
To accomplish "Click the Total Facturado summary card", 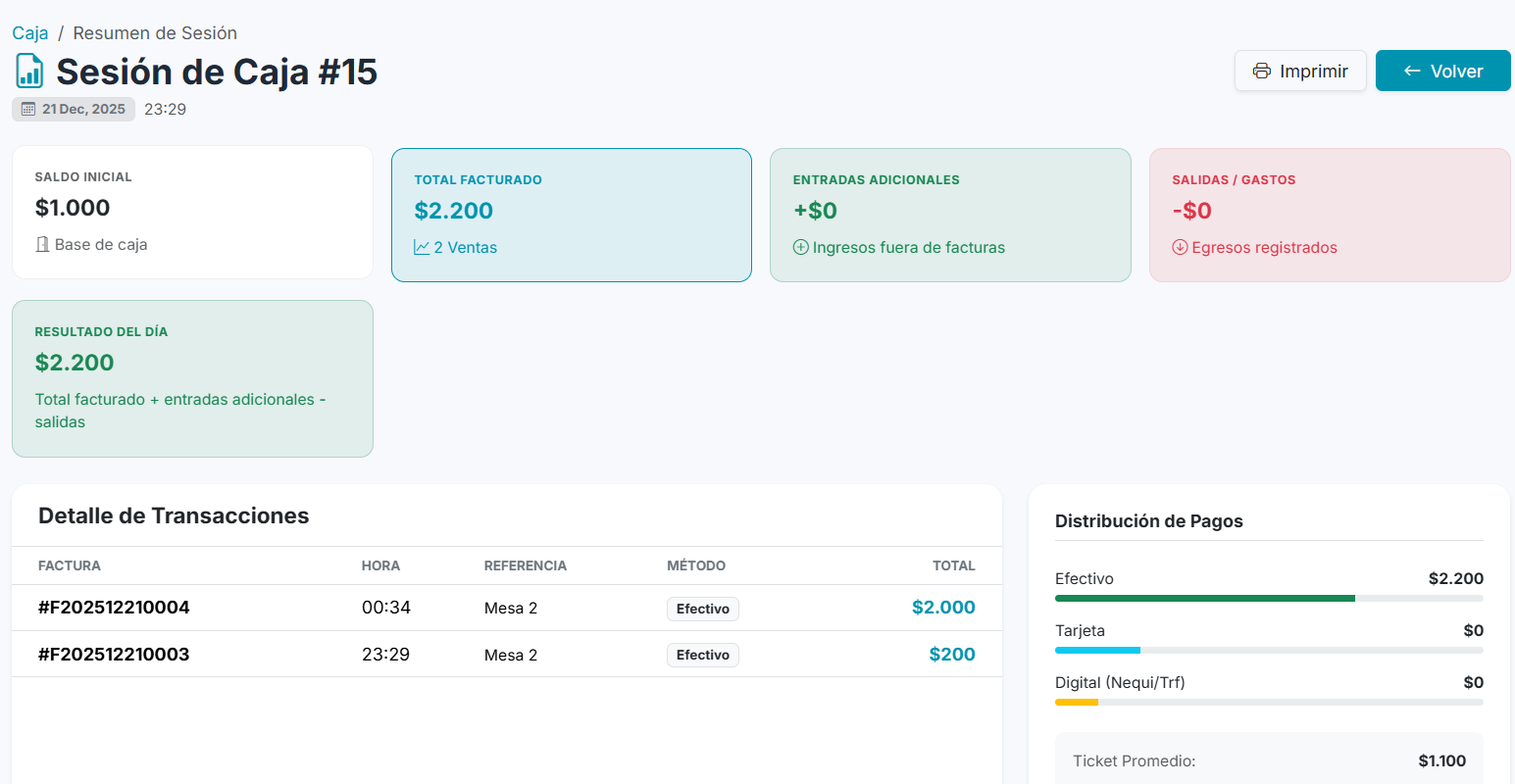I will tap(572, 215).
